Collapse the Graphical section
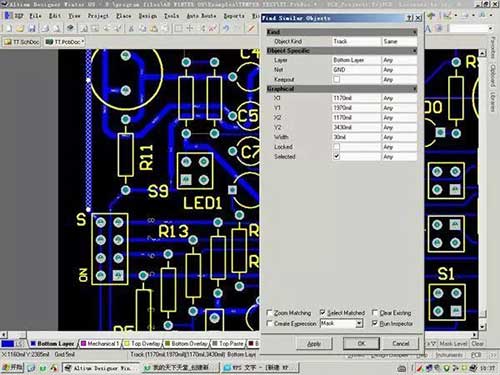 414,89
